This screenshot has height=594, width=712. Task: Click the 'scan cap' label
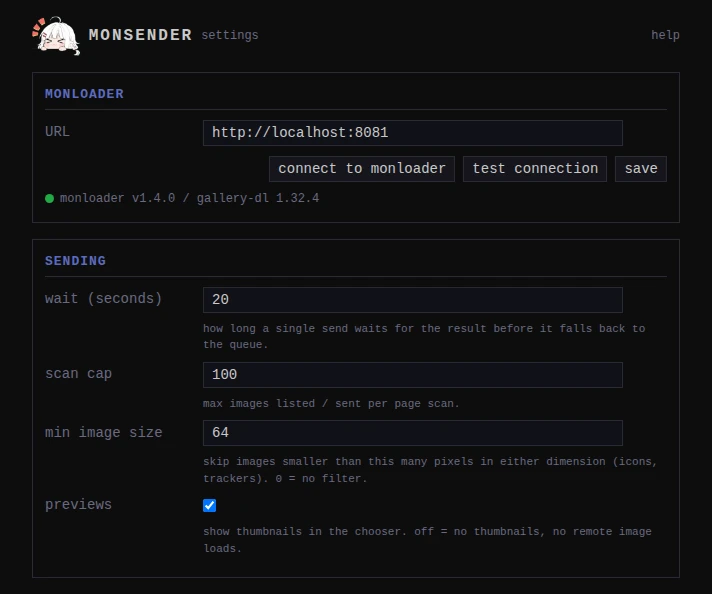(x=78, y=373)
